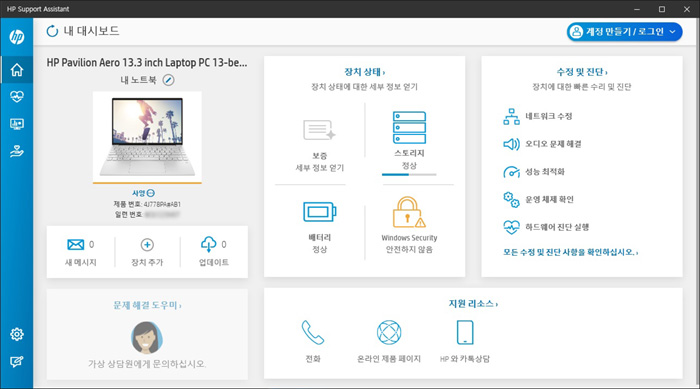
Task: Click the 하드웨어 진단 실행 text label
Action: (x=557, y=227)
